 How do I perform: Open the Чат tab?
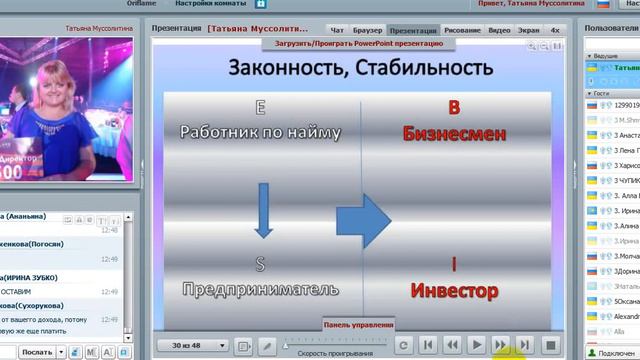coord(337,30)
